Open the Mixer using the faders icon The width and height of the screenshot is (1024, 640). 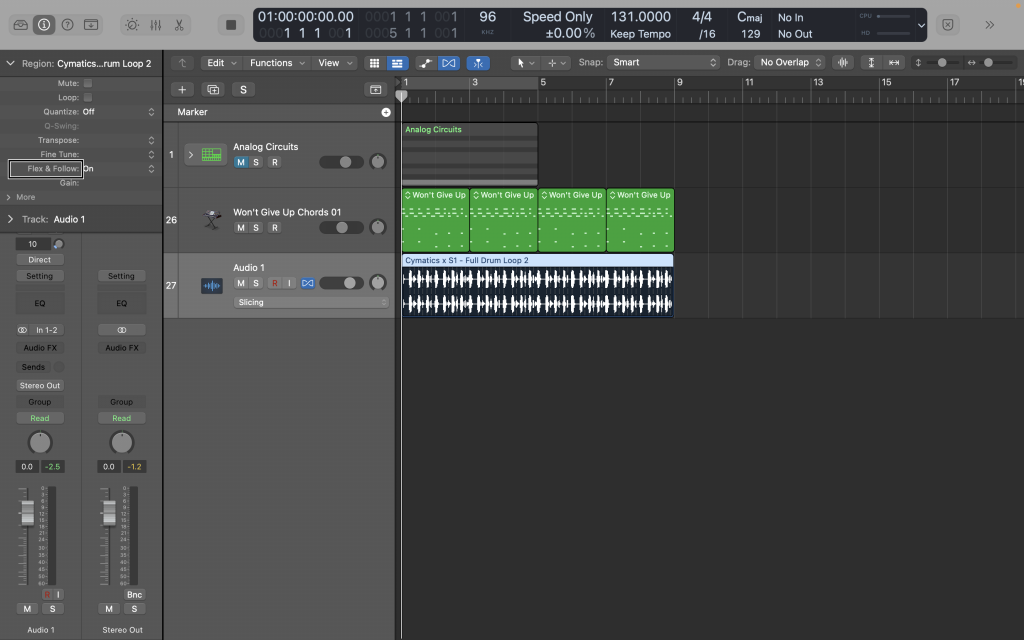click(x=157, y=23)
